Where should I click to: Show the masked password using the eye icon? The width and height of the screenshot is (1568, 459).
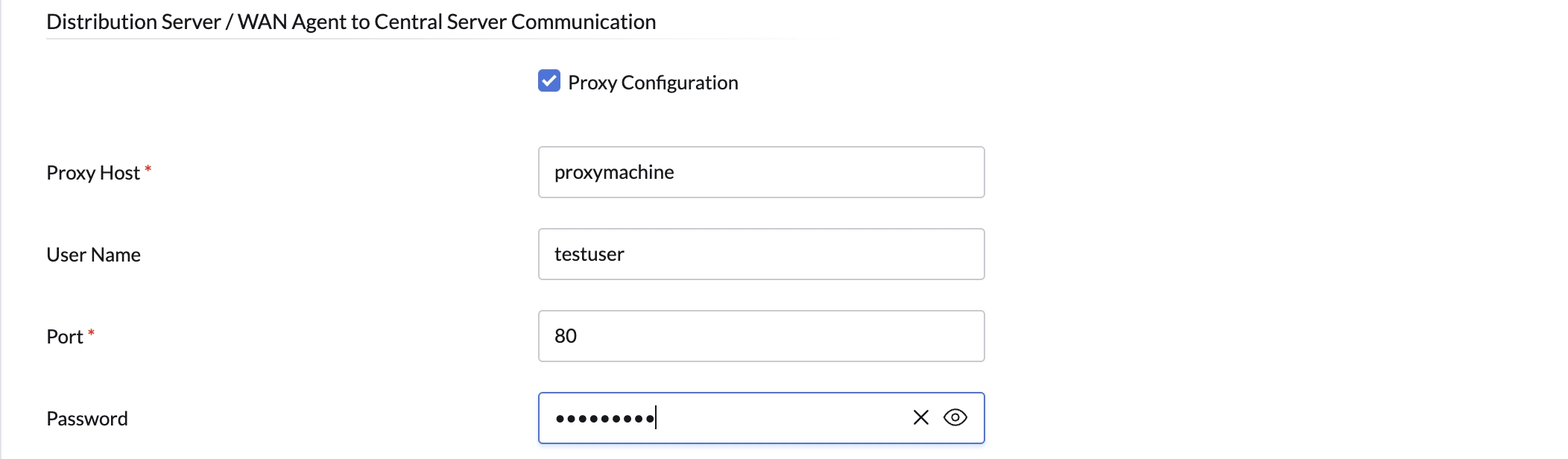click(x=957, y=418)
